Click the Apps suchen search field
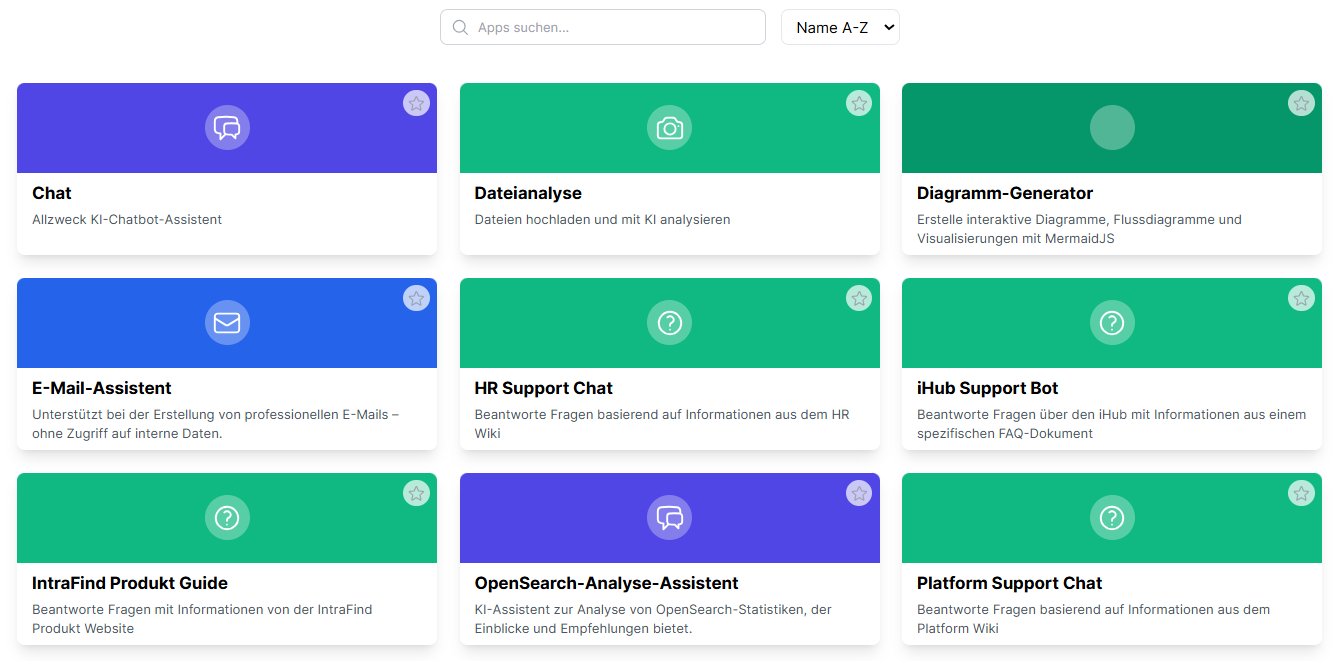 tap(602, 27)
